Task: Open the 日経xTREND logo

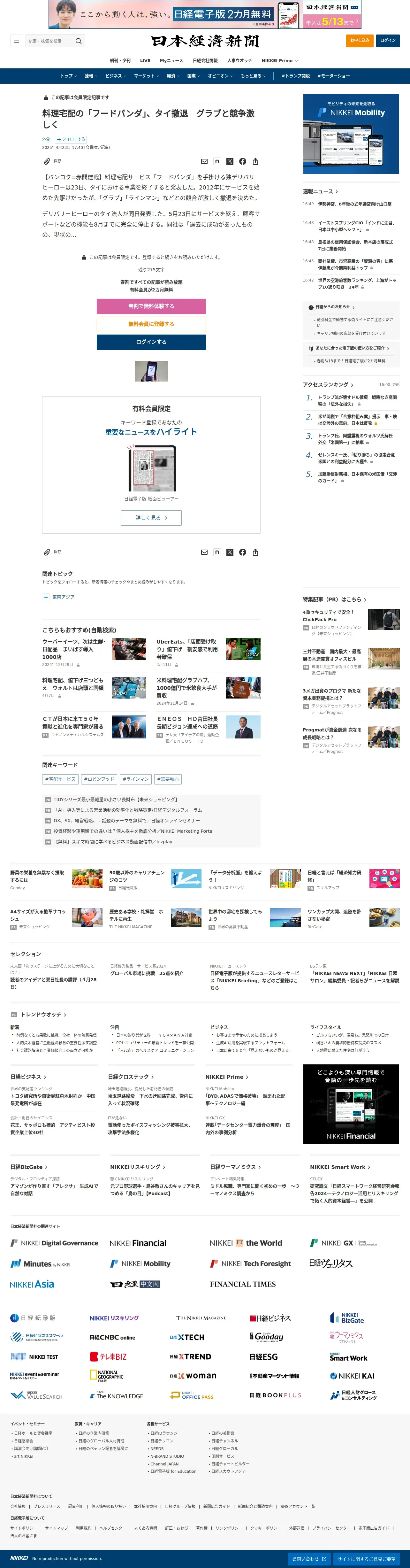Action: [x=190, y=1357]
